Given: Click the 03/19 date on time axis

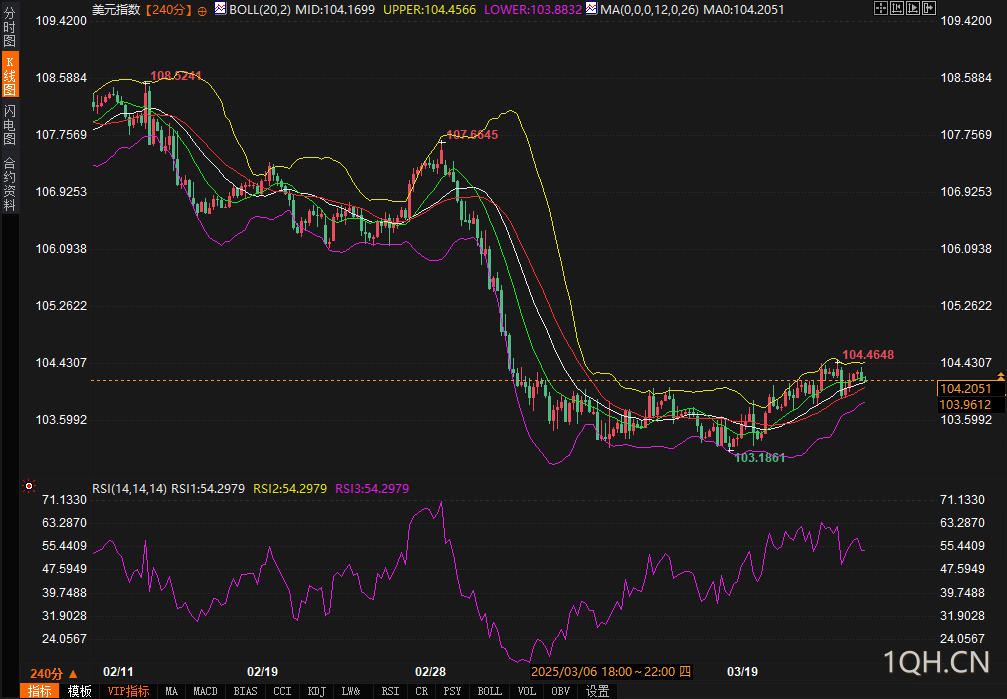Looking at the screenshot, I should coord(742,672).
